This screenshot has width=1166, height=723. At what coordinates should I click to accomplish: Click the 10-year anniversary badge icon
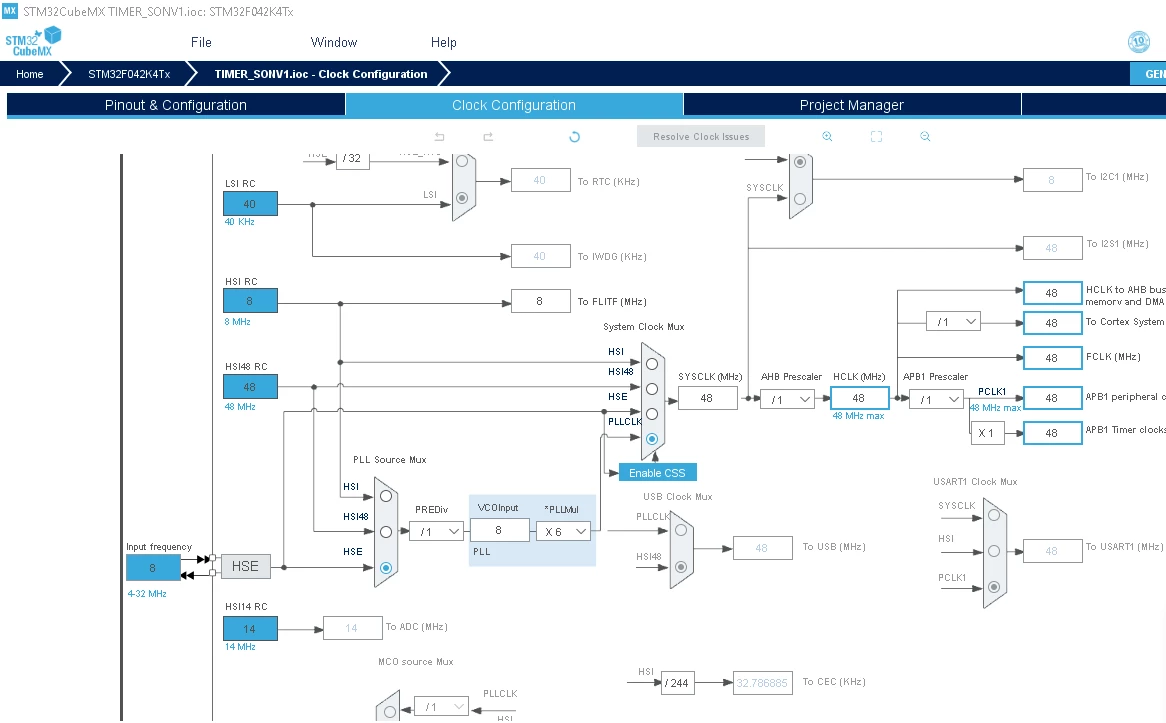(1138, 42)
